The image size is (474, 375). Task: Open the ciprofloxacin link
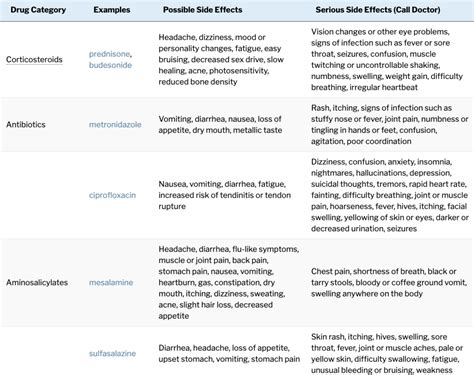click(x=112, y=195)
